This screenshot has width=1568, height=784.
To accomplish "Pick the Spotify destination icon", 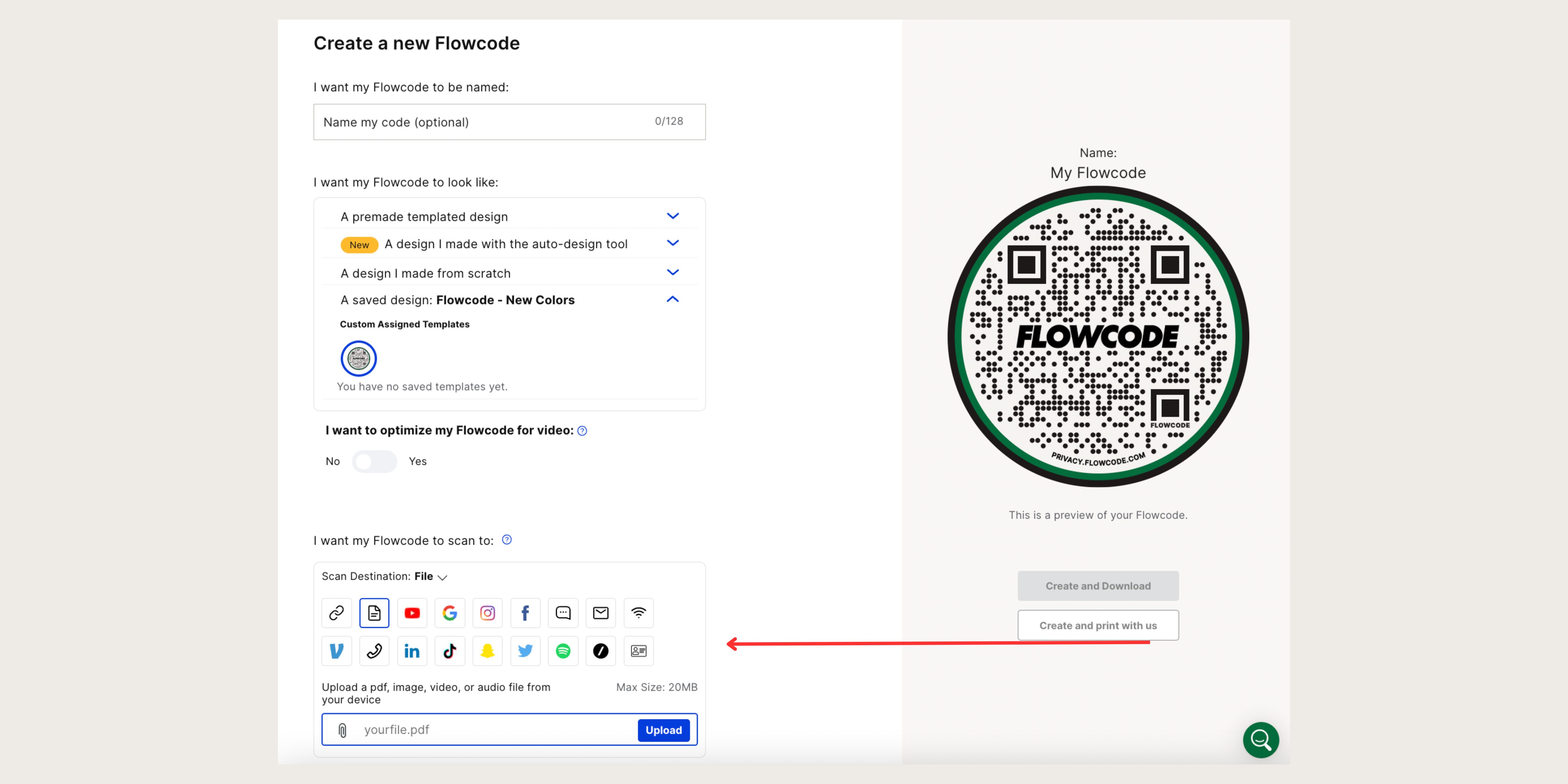I will point(563,651).
